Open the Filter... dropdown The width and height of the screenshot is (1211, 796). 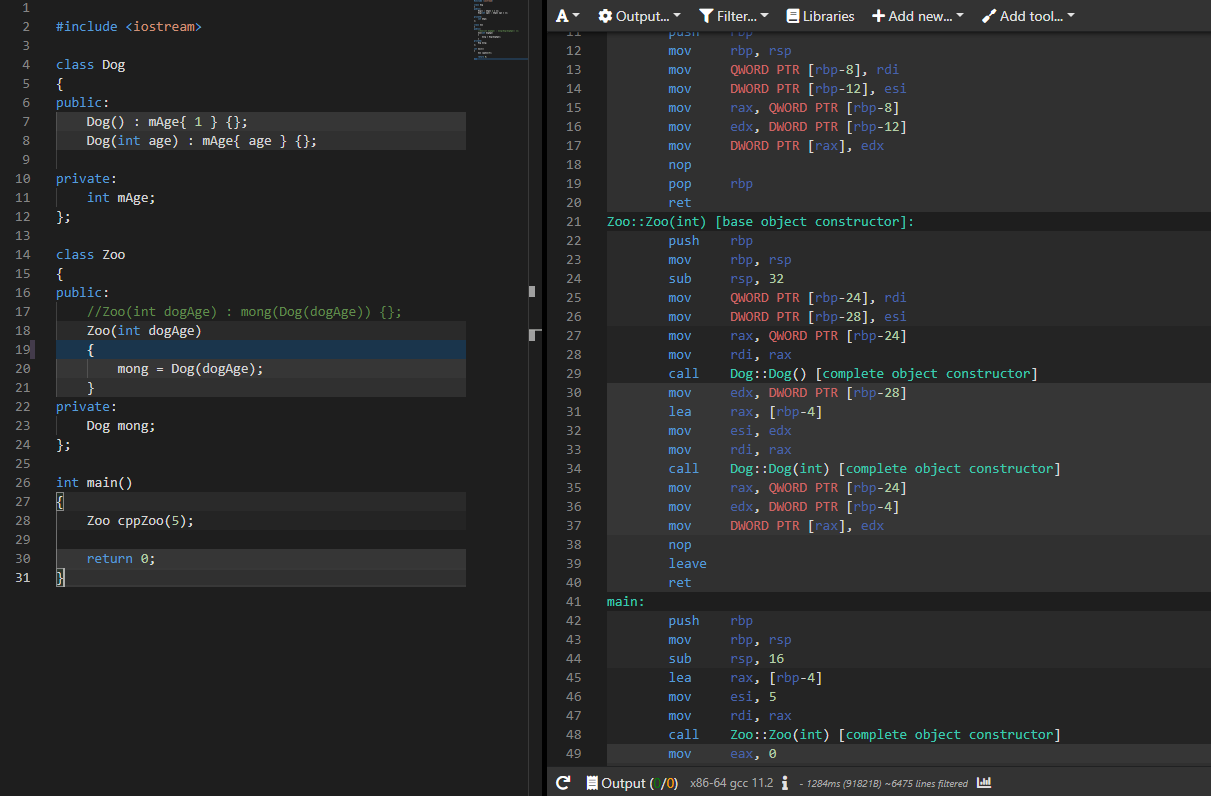[734, 16]
